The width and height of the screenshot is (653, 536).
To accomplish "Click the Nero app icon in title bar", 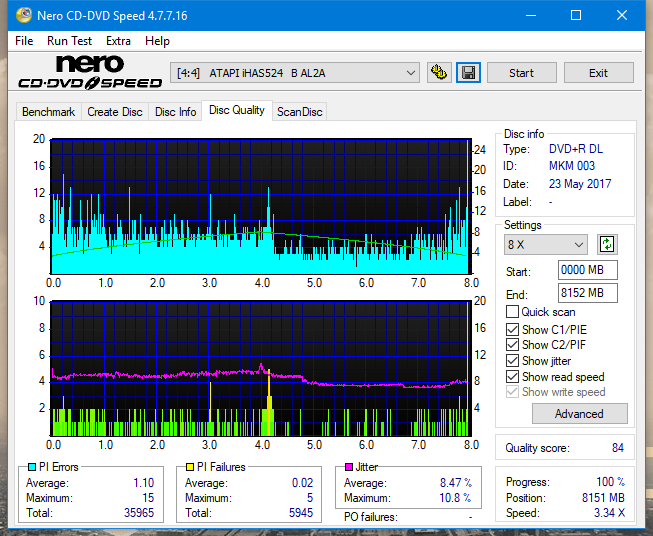I will click(23, 15).
